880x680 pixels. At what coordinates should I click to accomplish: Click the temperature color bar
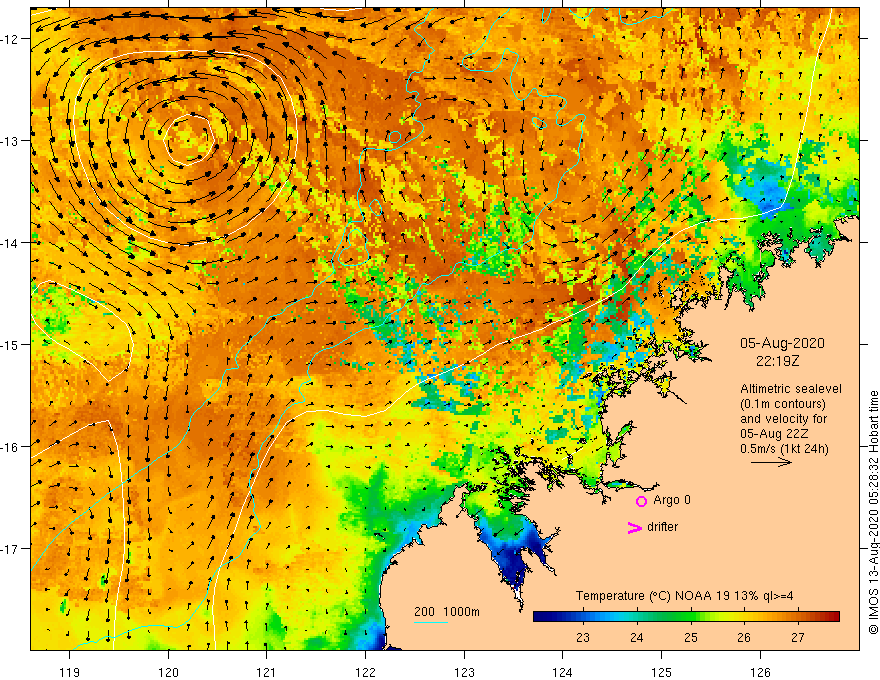click(x=686, y=617)
